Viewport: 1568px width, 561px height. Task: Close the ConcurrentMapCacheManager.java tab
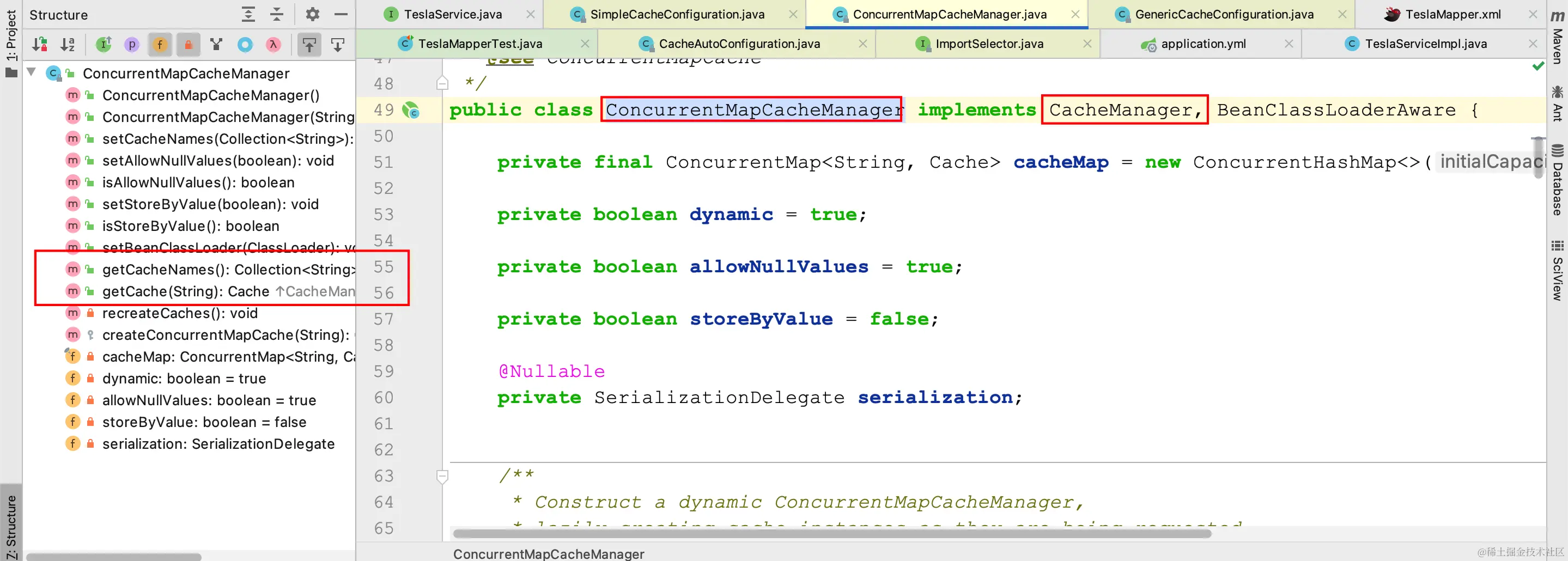pos(1075,14)
